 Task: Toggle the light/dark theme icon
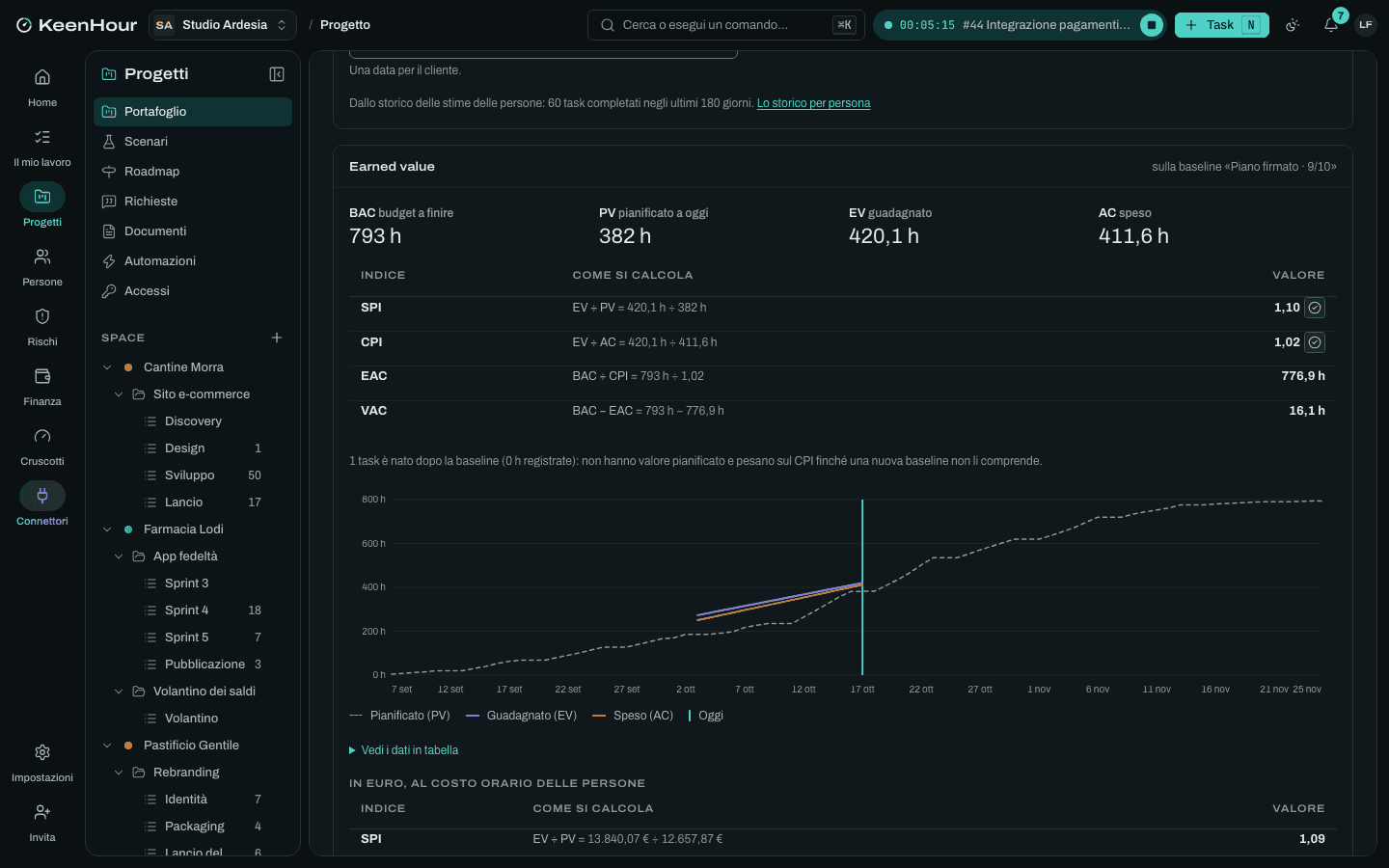1293,25
